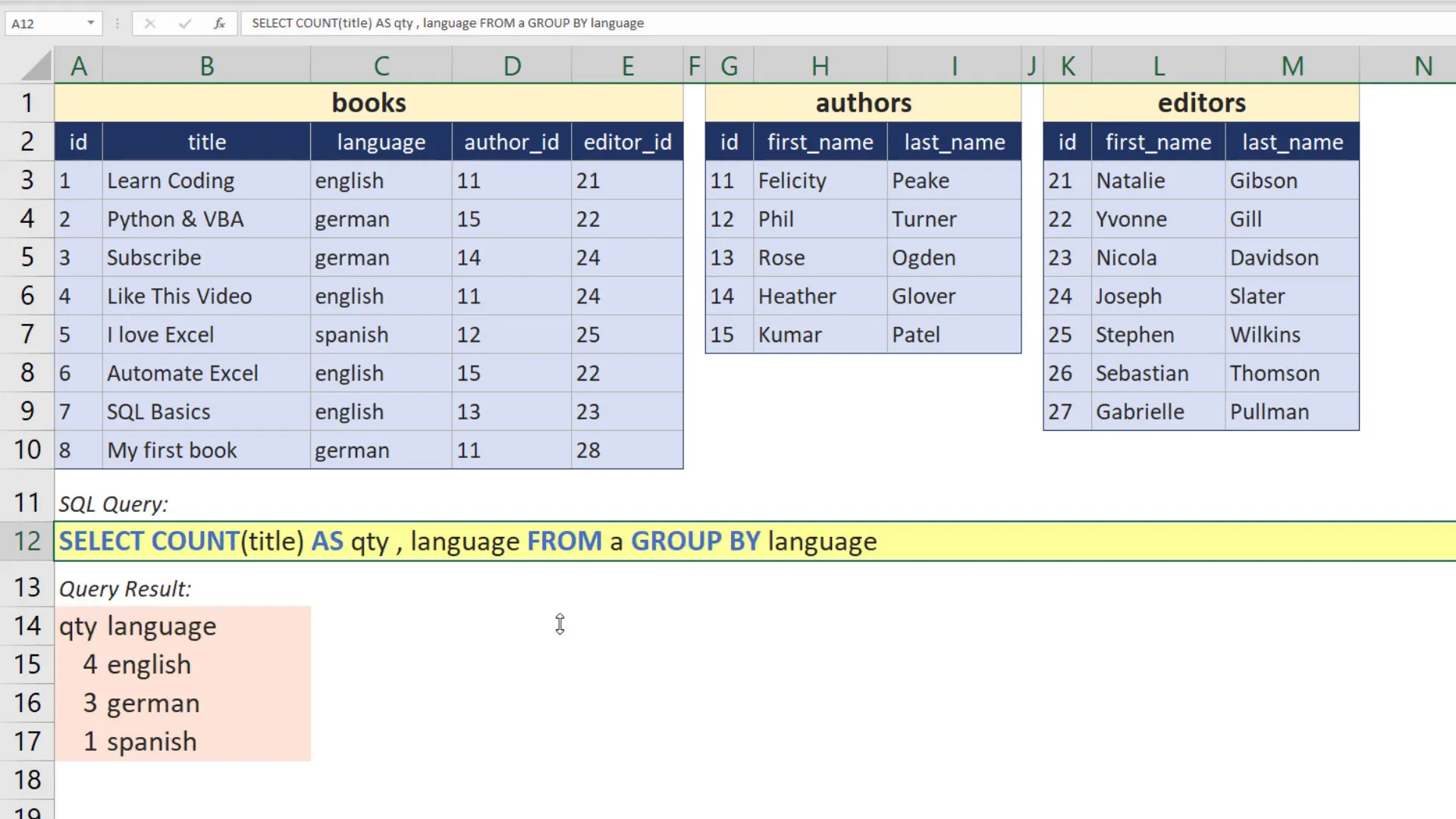Select column C header labeled language

click(381, 65)
